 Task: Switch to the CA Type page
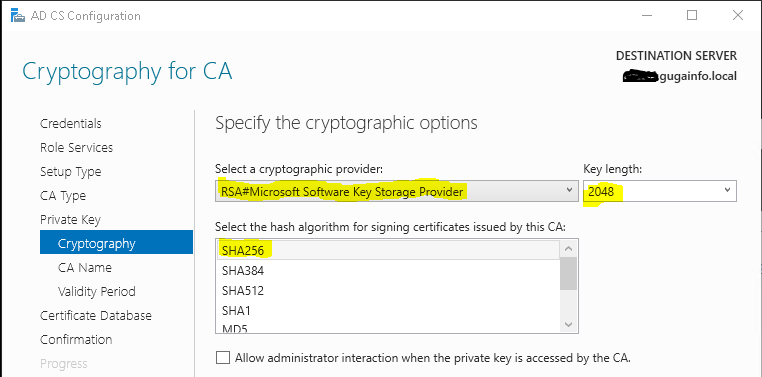[x=63, y=196]
